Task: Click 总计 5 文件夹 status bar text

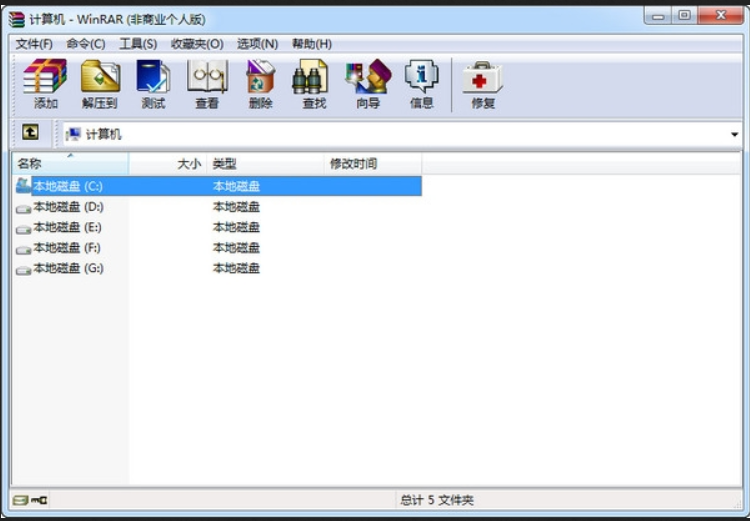Action: [x=437, y=500]
